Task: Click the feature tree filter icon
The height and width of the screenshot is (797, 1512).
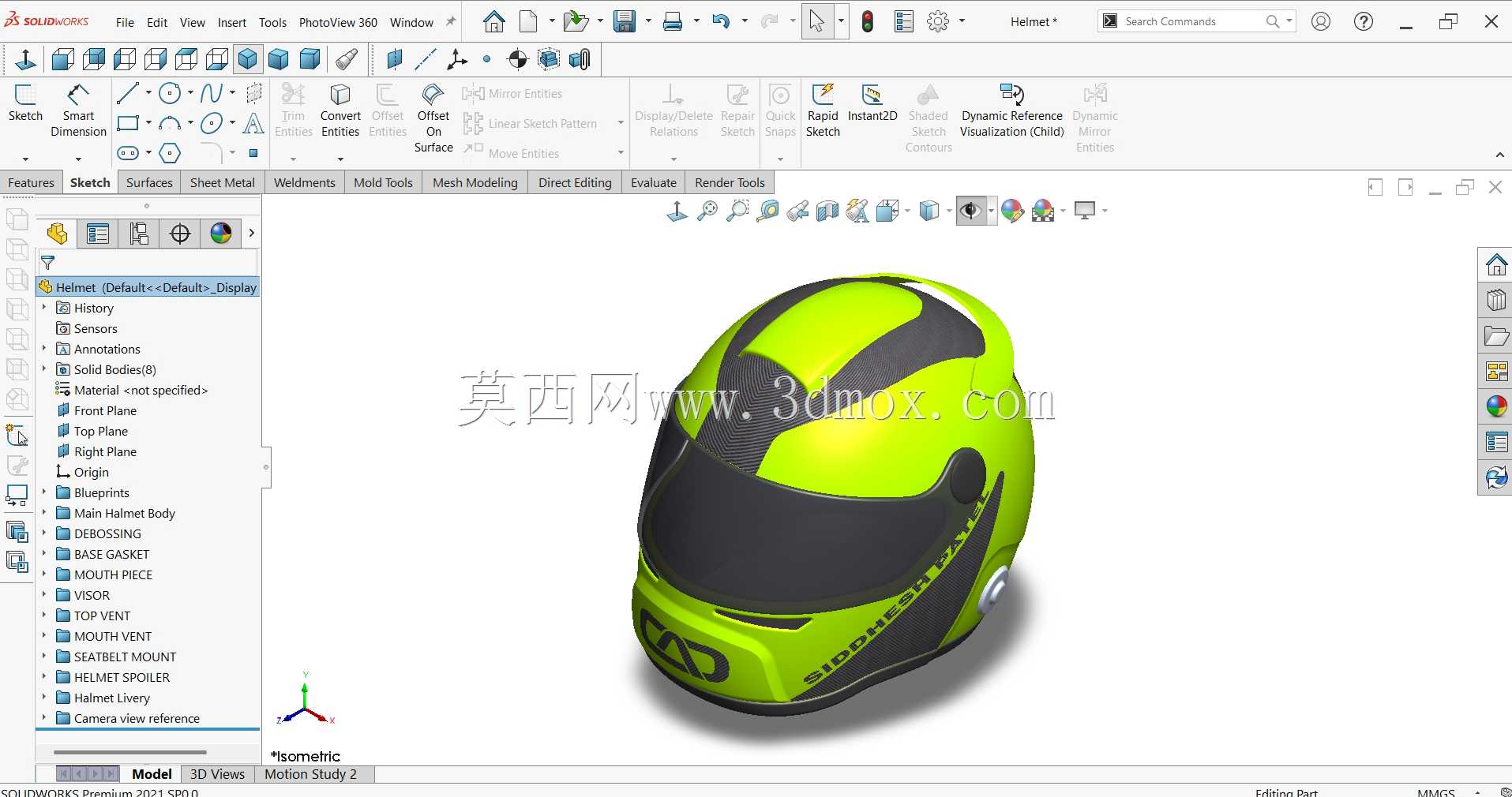Action: 47,263
